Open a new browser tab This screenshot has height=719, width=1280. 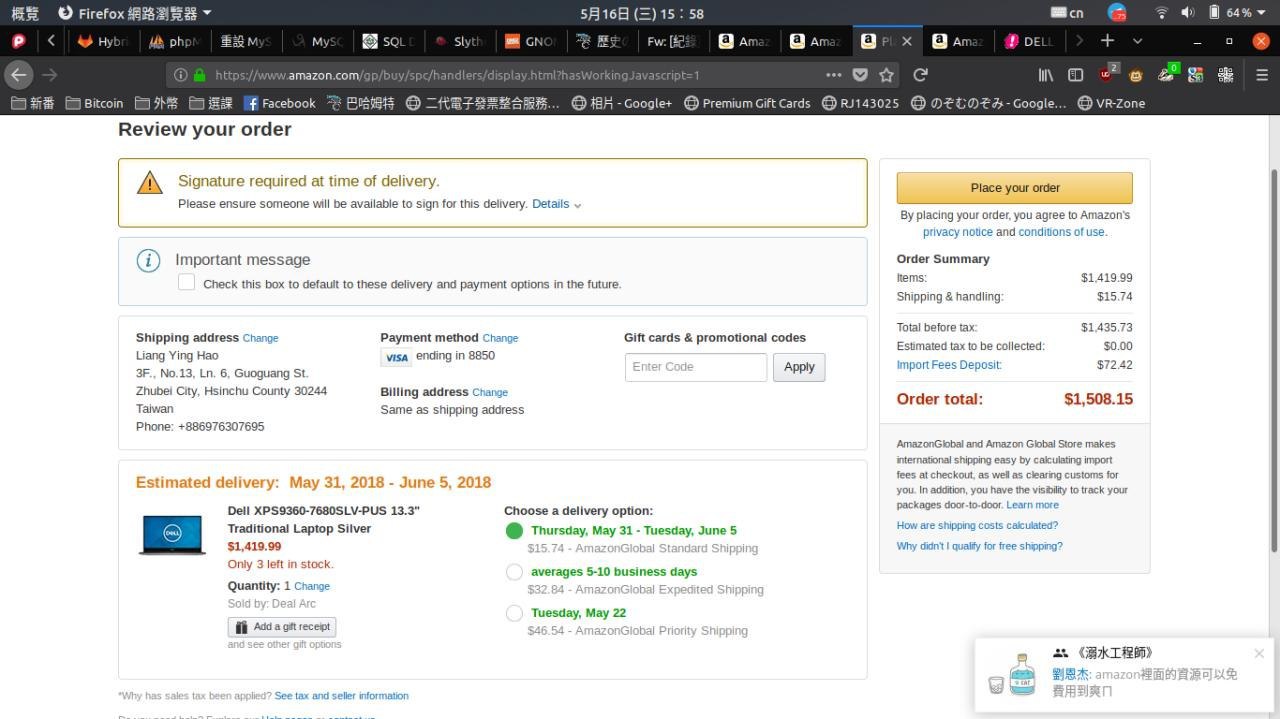tap(1107, 41)
